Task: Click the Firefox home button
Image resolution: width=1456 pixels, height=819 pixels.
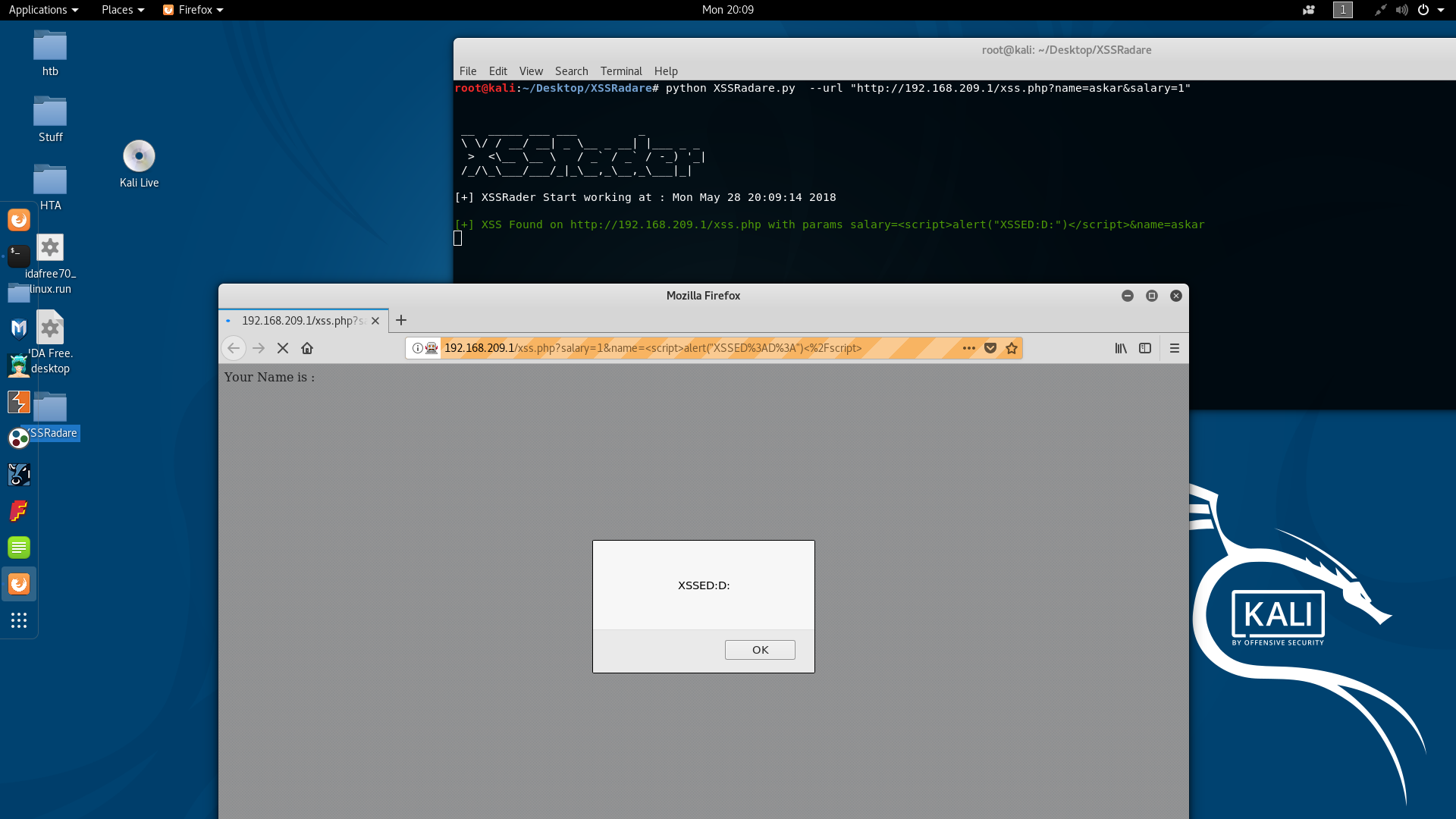Action: pyautogui.click(x=307, y=348)
